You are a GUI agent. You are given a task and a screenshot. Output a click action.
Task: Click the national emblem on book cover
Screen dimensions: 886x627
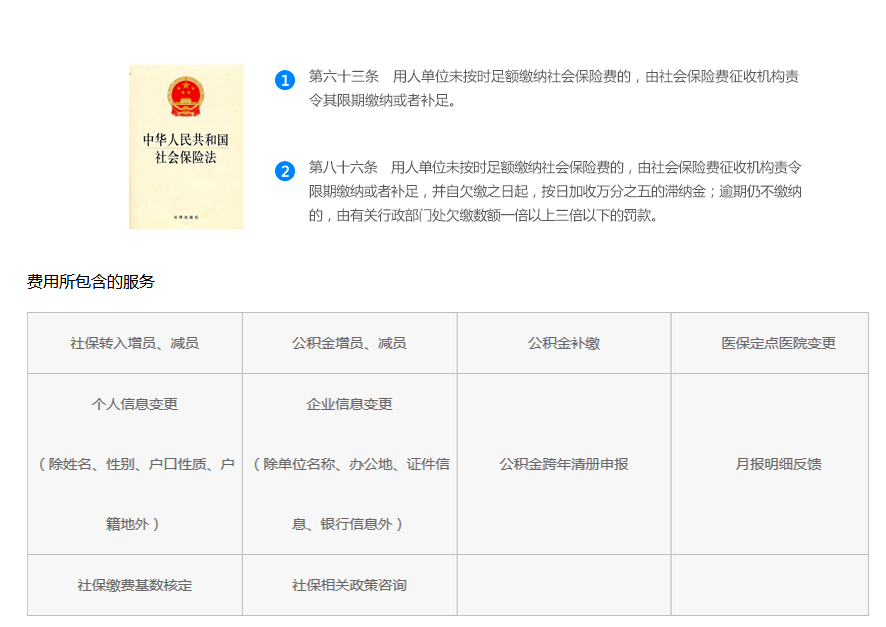click(x=186, y=97)
